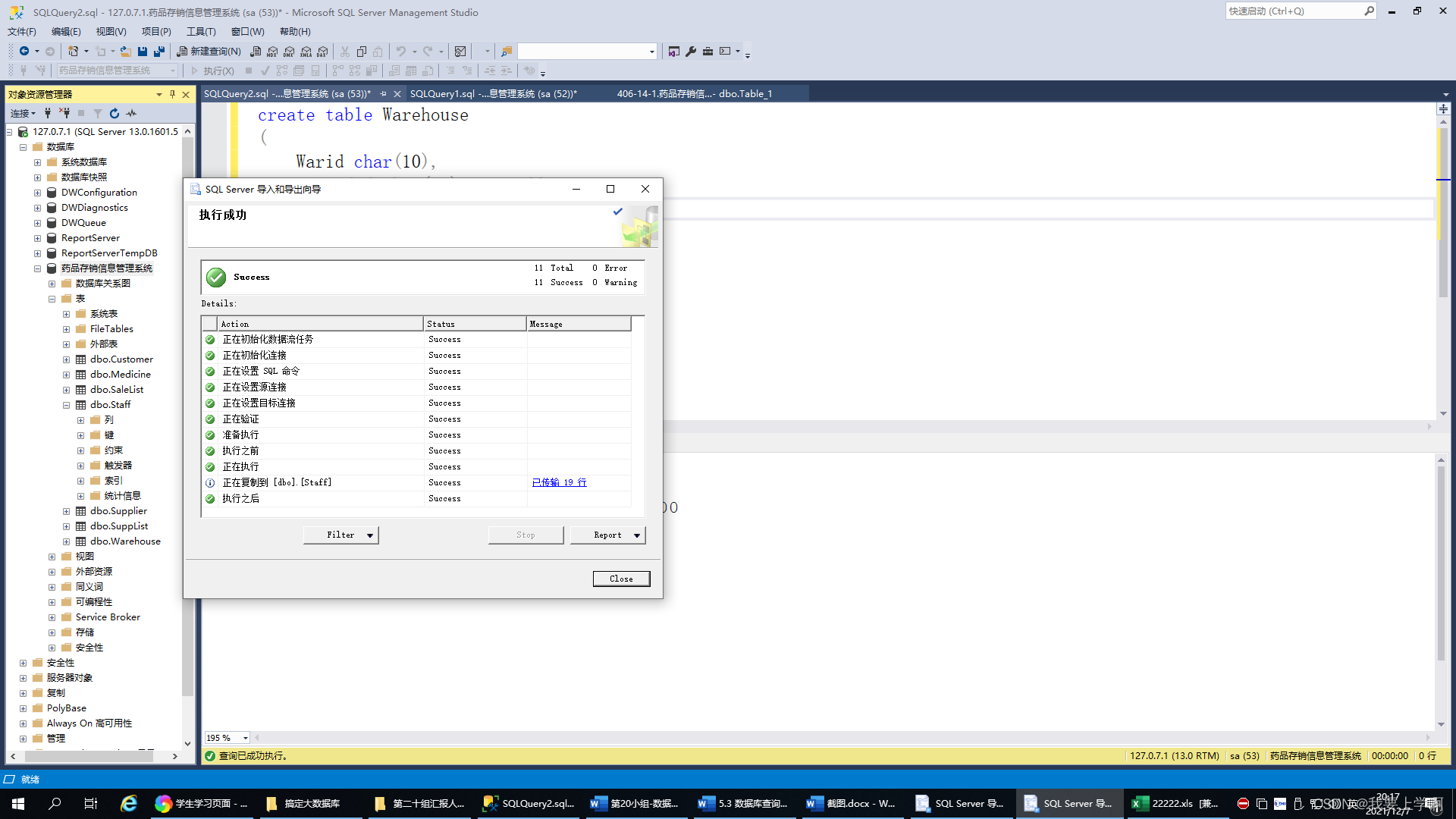Open the 连接 dropdown in Object Explorer

(x=23, y=113)
